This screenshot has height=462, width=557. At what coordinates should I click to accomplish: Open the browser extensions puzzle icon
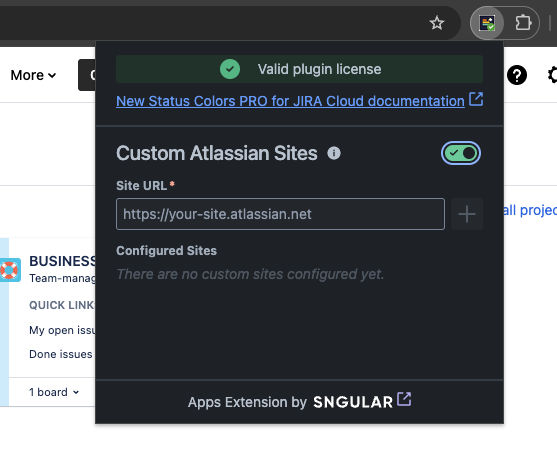point(523,23)
